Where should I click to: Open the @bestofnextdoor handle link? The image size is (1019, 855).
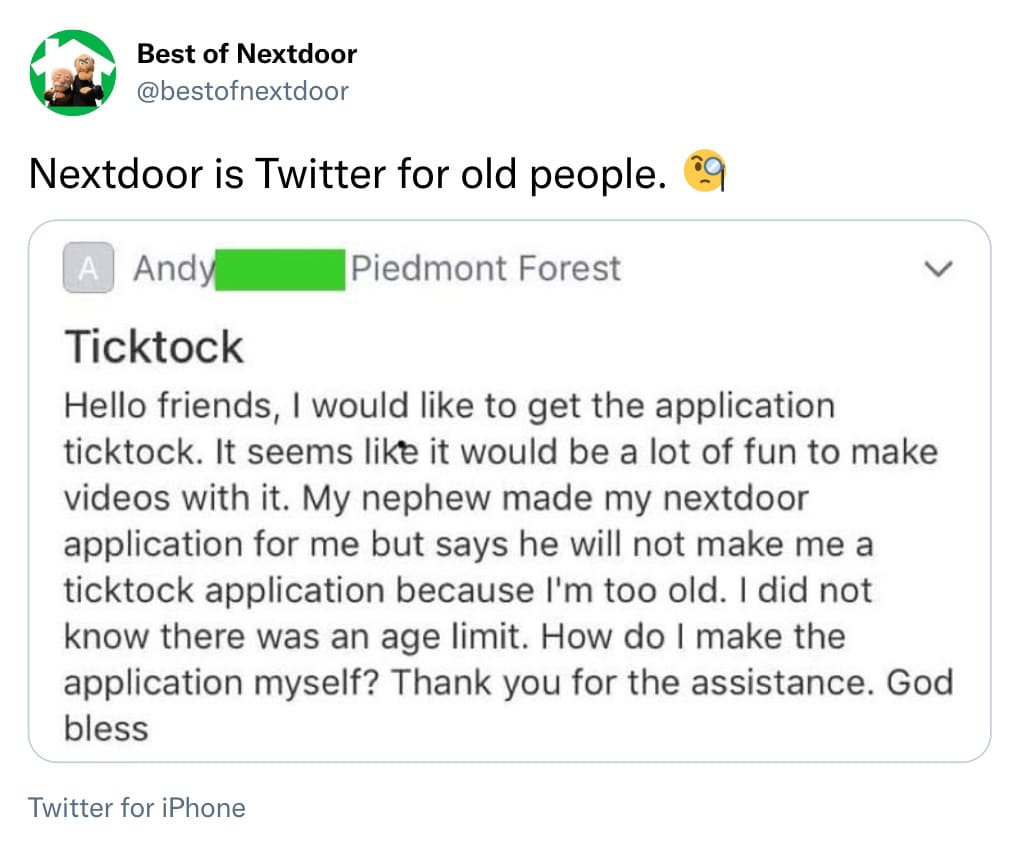[242, 91]
